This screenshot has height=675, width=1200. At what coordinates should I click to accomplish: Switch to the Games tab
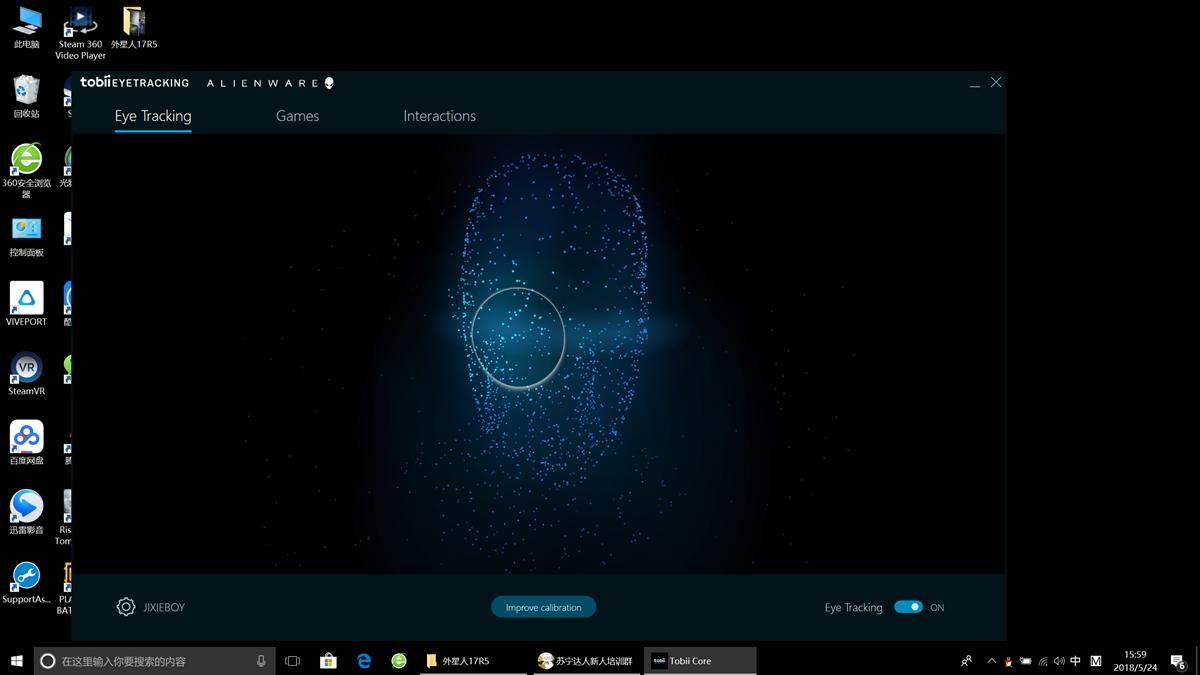tap(297, 116)
